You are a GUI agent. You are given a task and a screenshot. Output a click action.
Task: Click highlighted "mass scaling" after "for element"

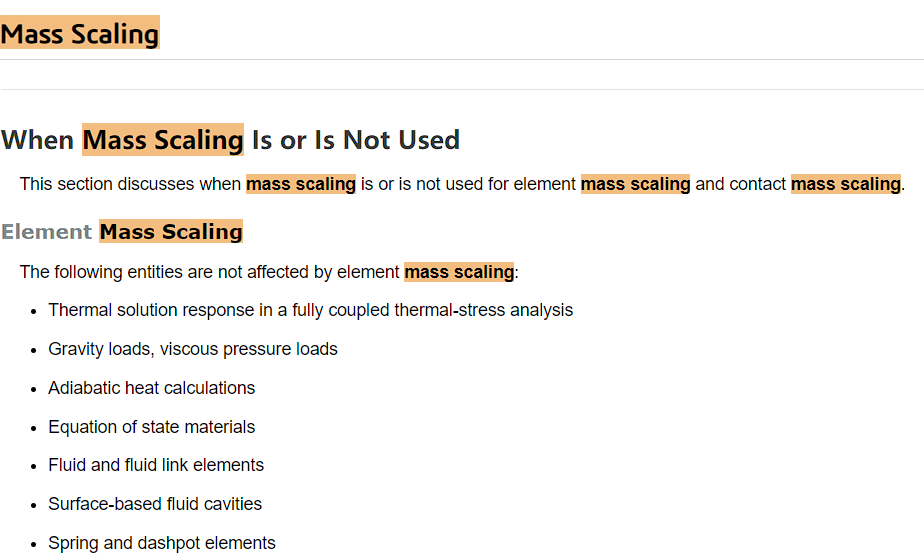tap(635, 184)
